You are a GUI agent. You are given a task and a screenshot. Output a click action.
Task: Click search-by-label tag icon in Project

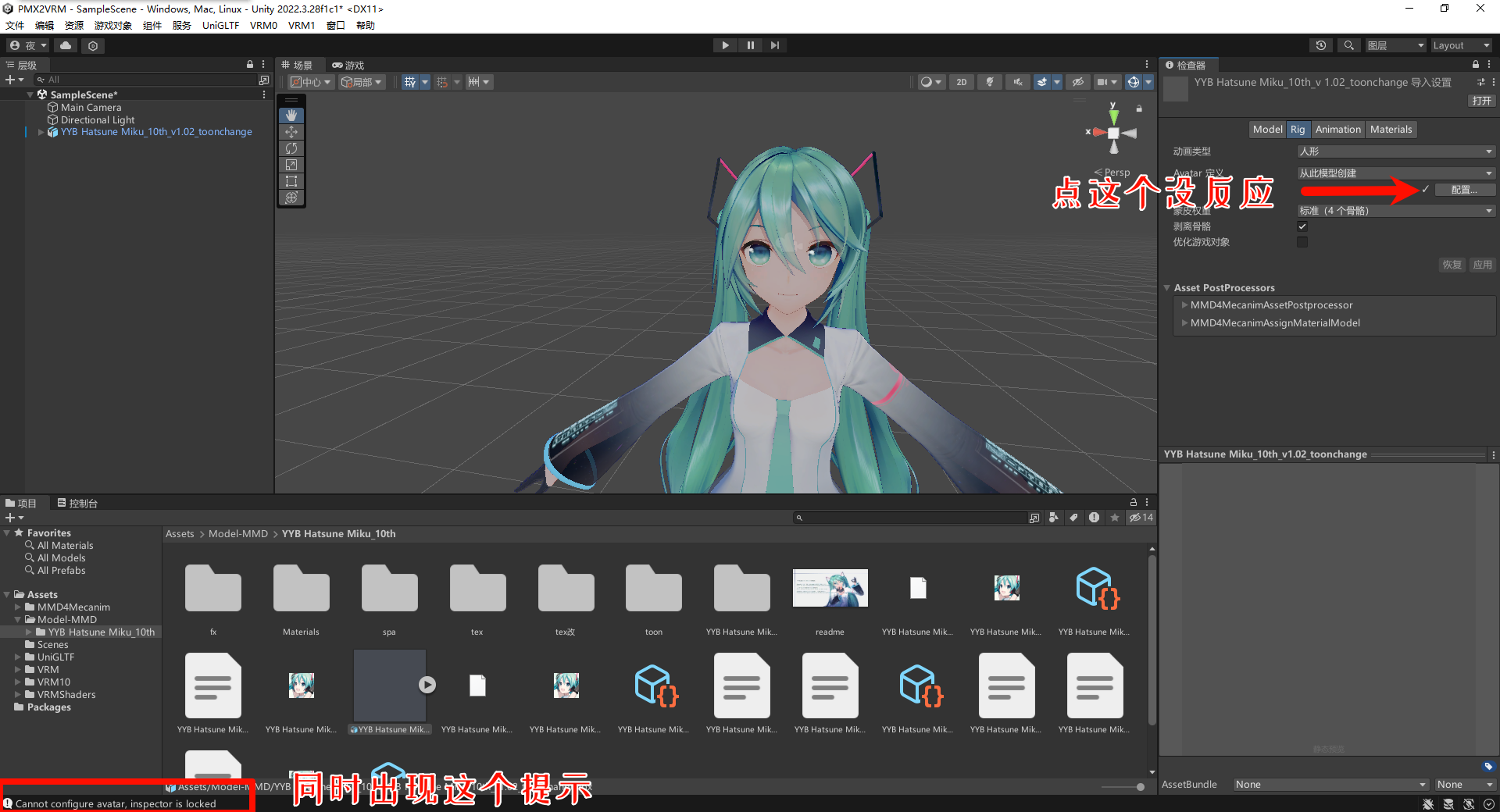pyautogui.click(x=1074, y=518)
